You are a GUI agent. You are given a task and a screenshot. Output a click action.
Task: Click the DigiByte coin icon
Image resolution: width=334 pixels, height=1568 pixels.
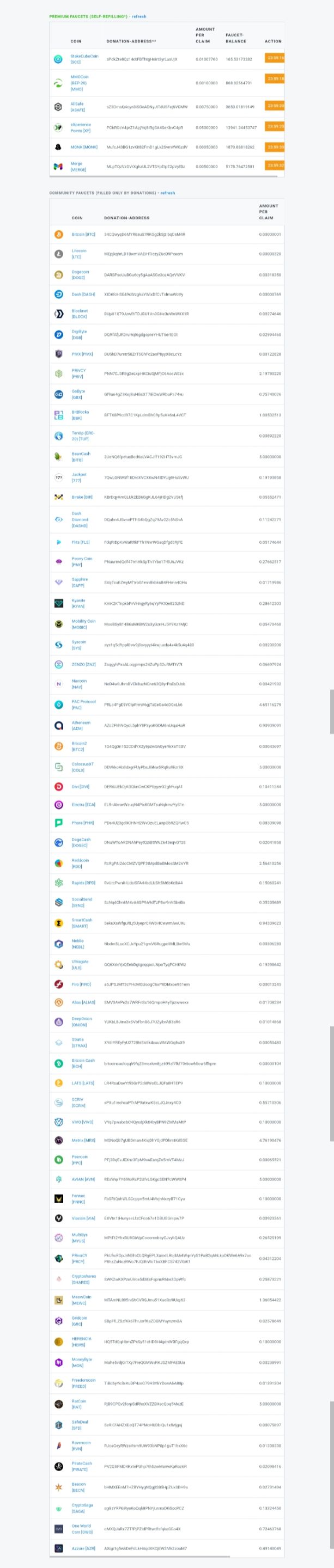(x=59, y=334)
